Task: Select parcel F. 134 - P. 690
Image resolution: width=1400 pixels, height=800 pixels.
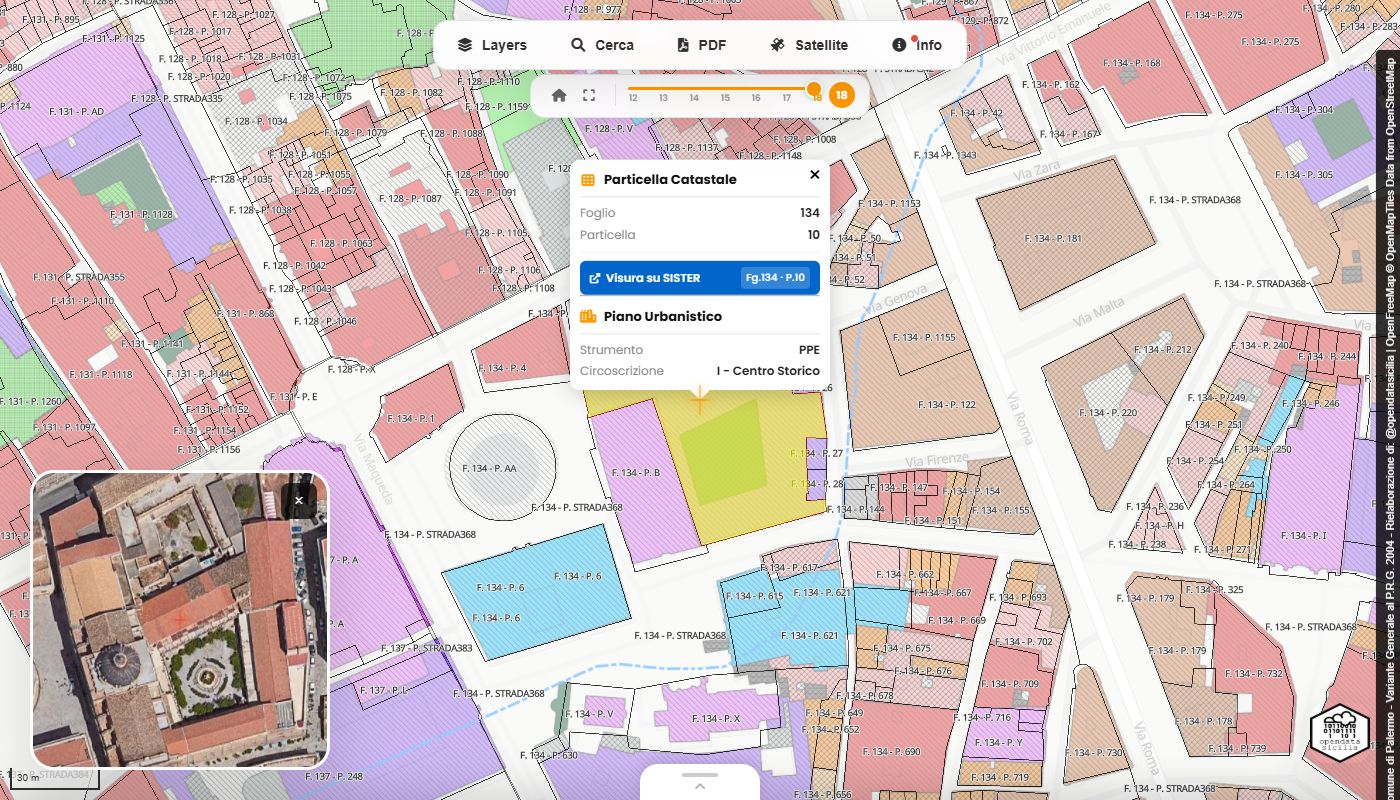Action: click(892, 752)
